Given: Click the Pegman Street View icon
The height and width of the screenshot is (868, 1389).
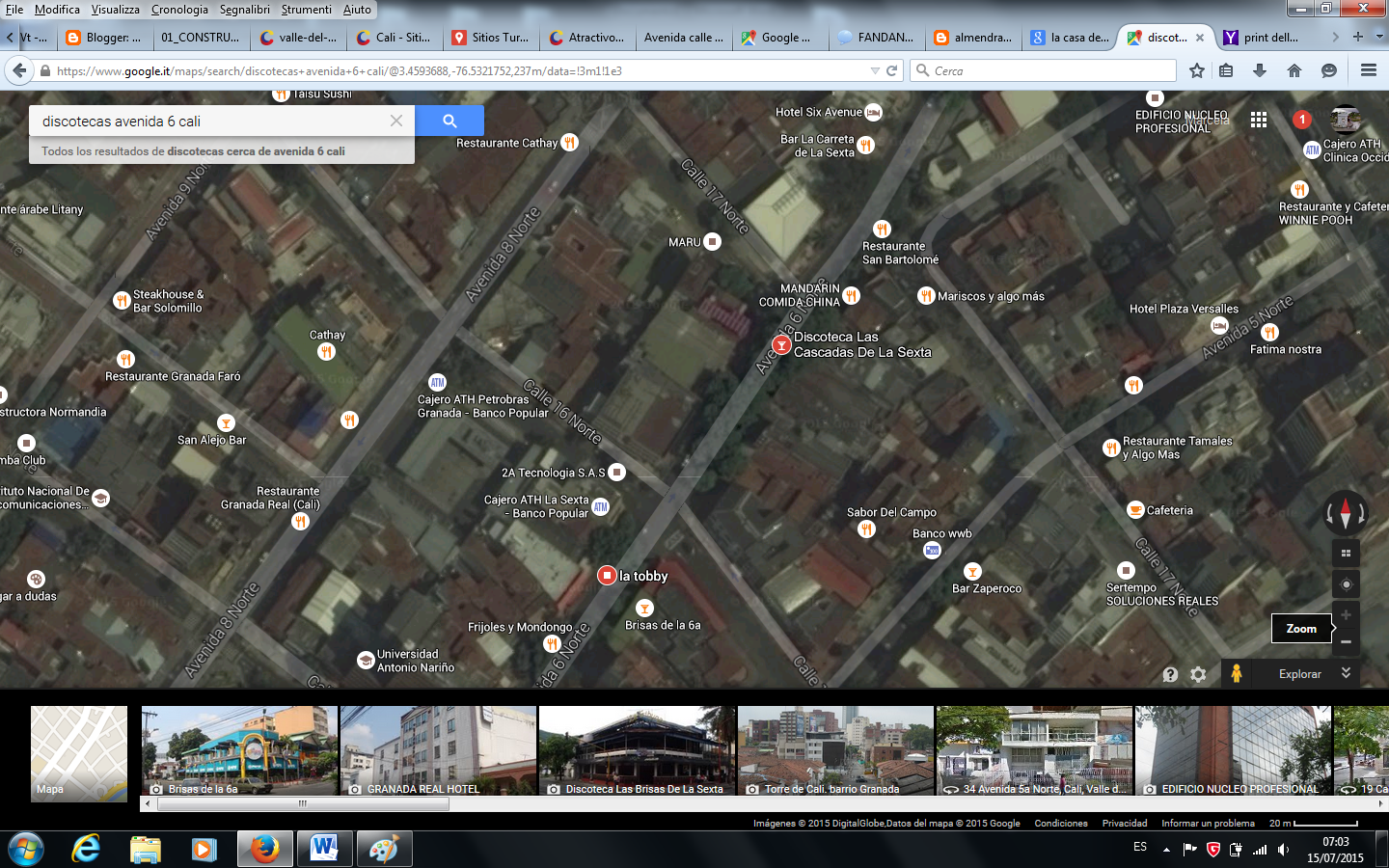Looking at the screenshot, I should 1236,673.
